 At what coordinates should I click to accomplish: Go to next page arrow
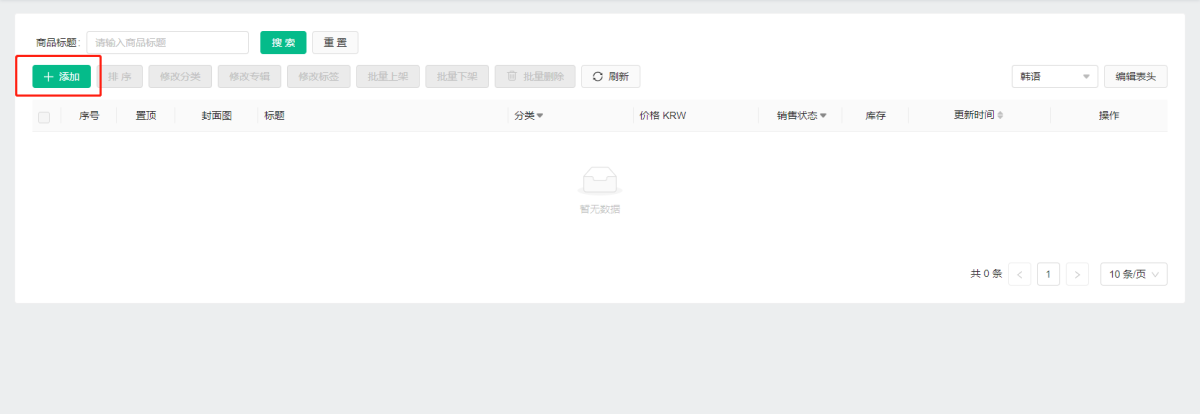1077,274
